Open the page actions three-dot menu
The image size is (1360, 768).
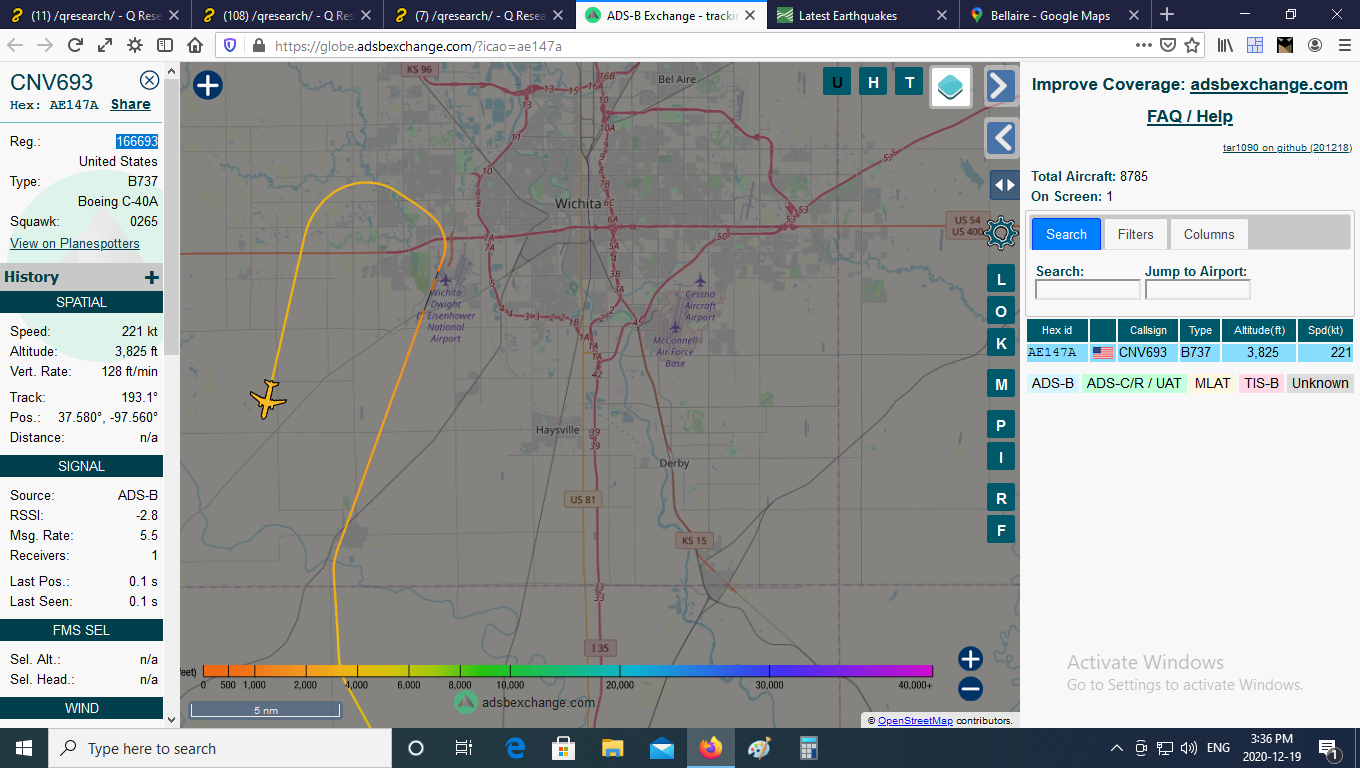1144,45
